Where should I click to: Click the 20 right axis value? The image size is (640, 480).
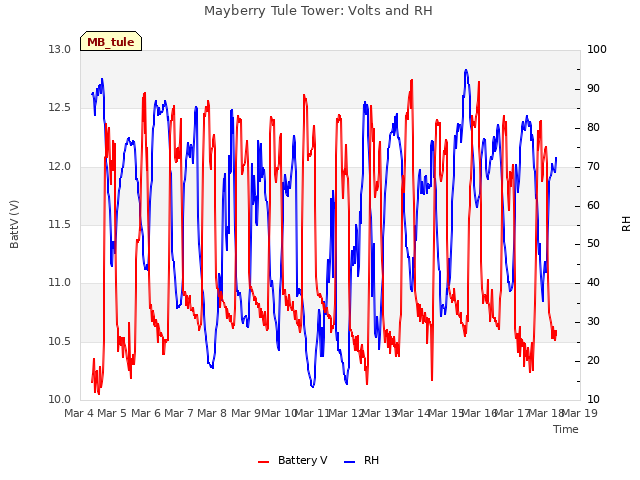[x=593, y=361]
